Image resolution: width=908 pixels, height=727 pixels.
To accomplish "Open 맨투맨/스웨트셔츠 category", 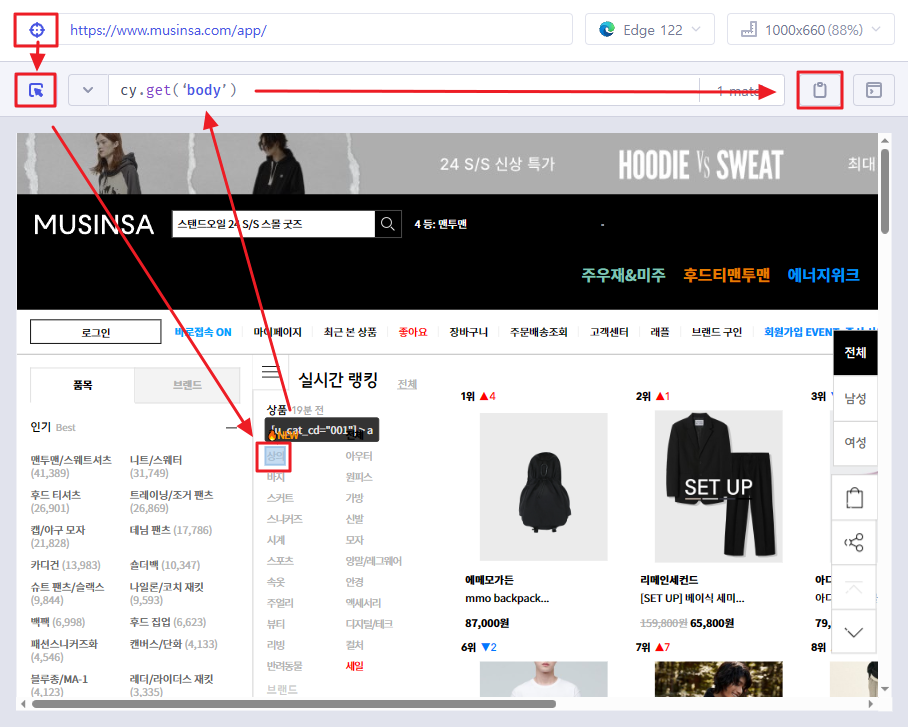I will coord(71,460).
